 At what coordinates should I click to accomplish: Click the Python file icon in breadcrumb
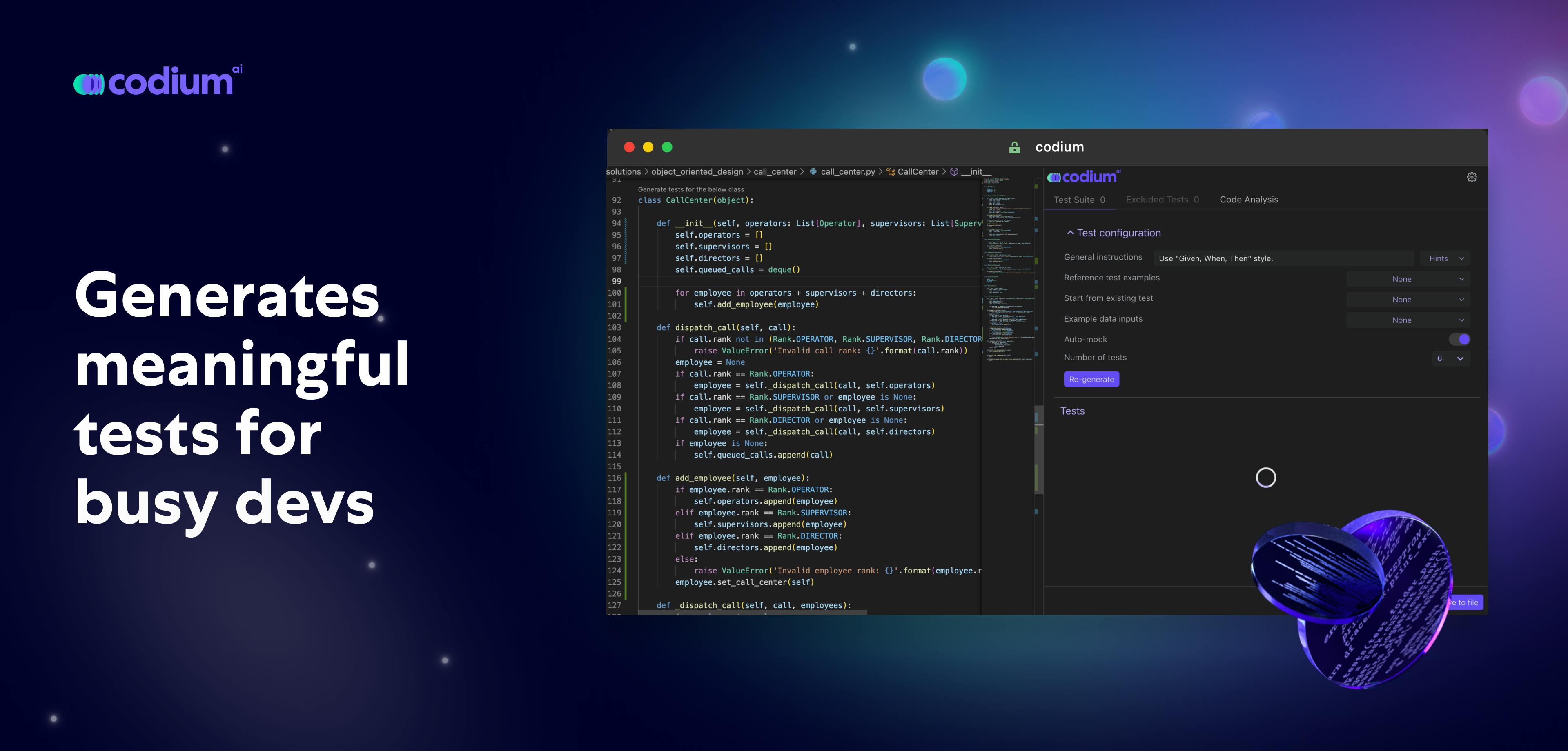click(x=813, y=171)
